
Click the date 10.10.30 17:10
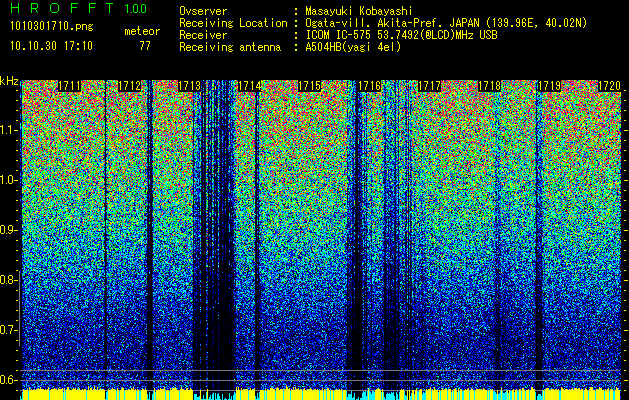[x=51, y=46]
